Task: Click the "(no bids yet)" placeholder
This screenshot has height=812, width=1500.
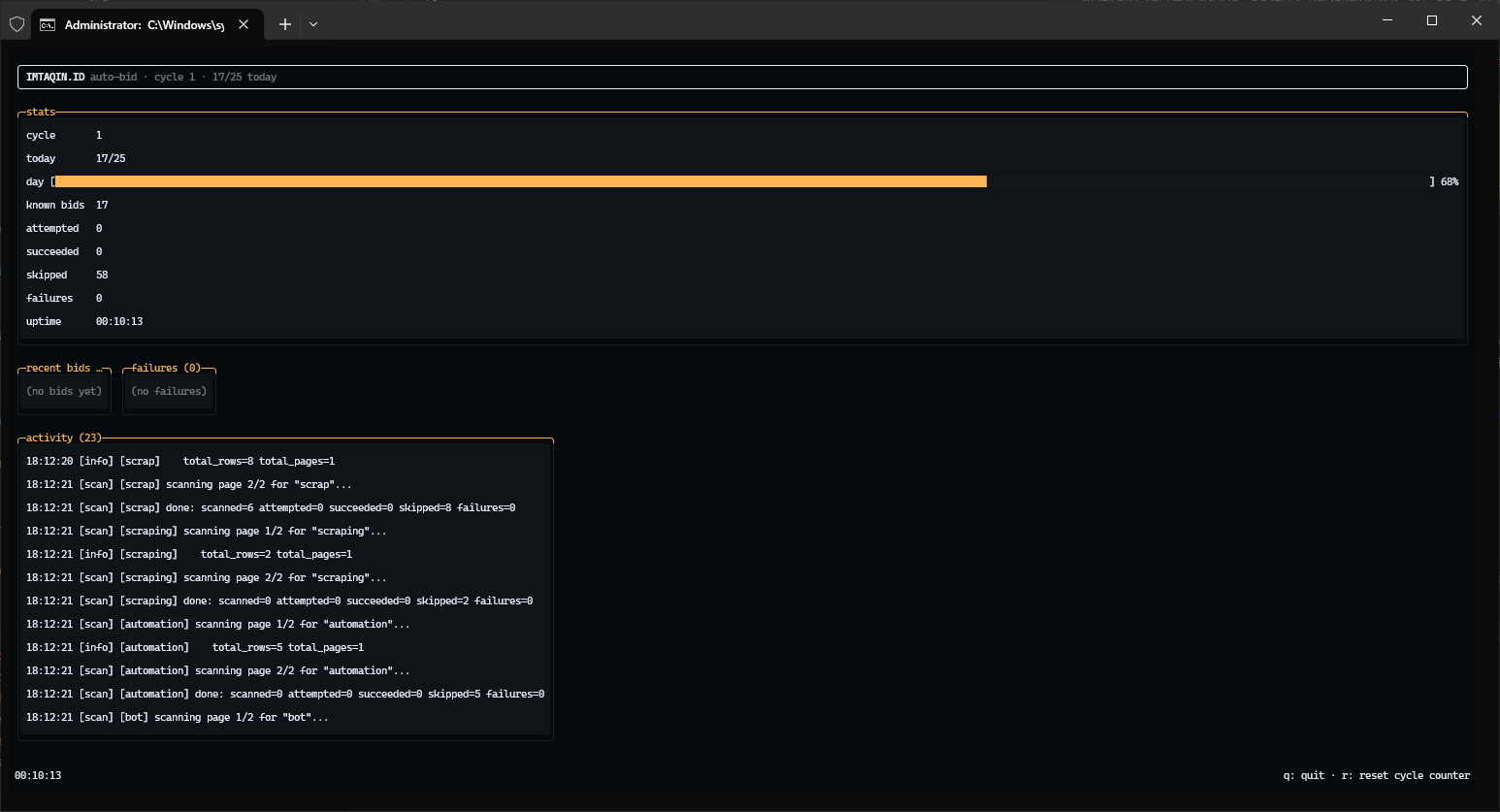Action: [x=64, y=391]
